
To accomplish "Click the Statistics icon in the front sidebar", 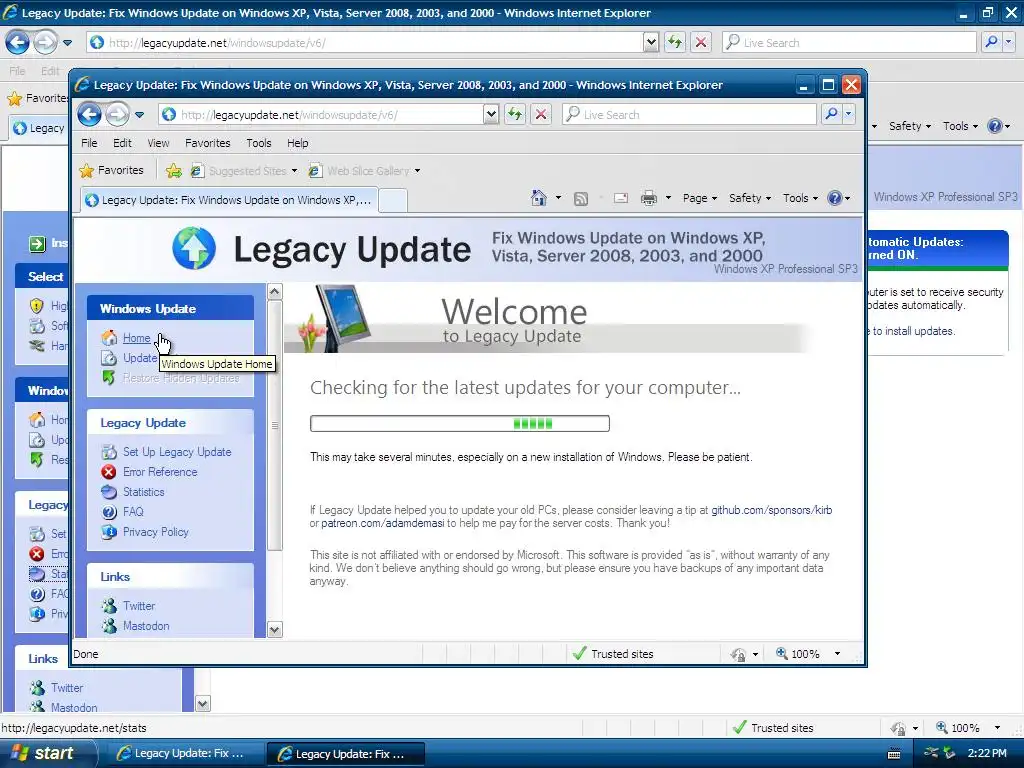I will pyautogui.click(x=109, y=492).
